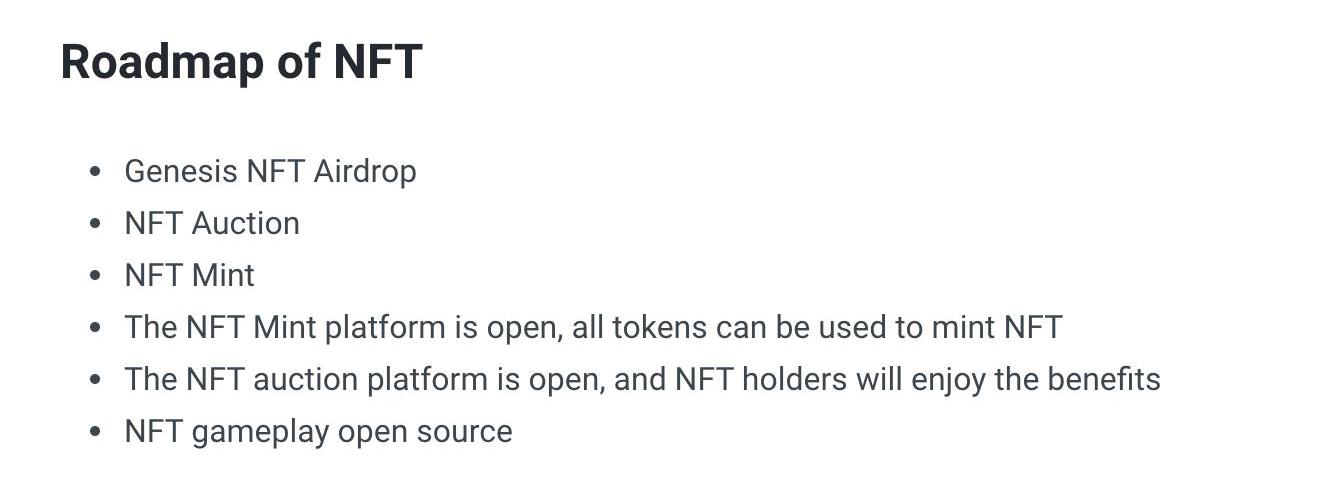Screen dimensions: 1334x482
Task: Select the 'Genesis NFT Airdrop' list item
Action: (x=270, y=171)
